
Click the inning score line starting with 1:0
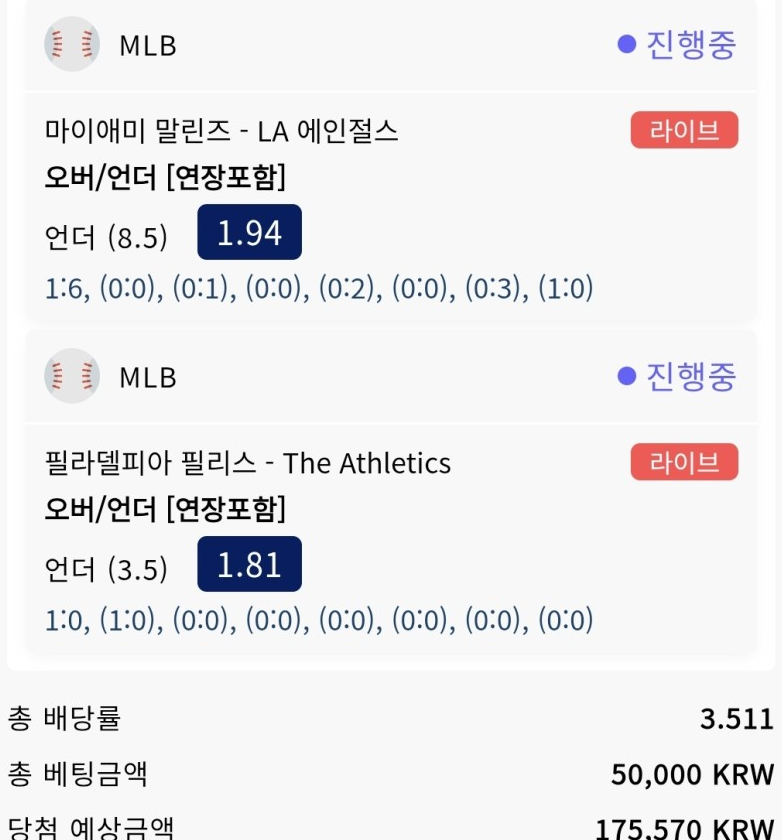[x=319, y=620]
